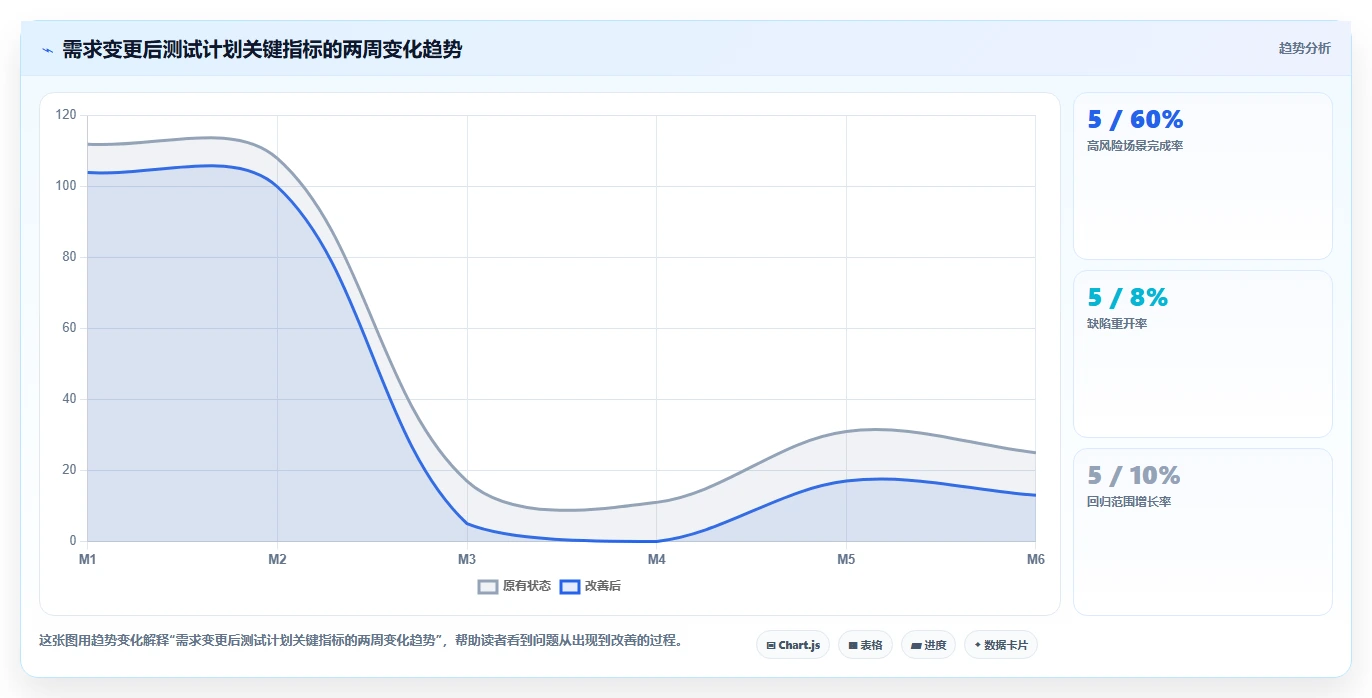The height and width of the screenshot is (698, 1372).
Task: Toggle the 改善后 legend item
Action: [x=590, y=586]
